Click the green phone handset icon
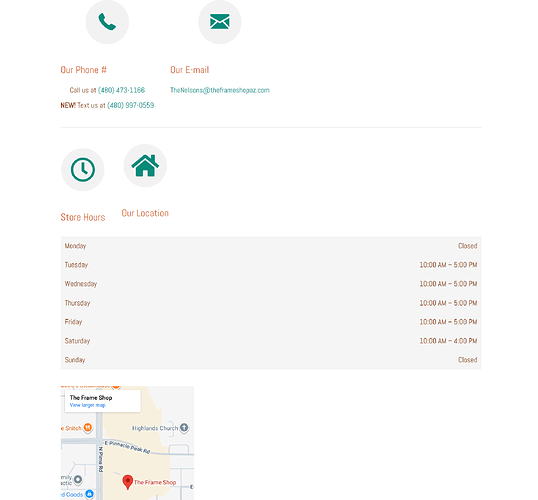 pos(107,22)
